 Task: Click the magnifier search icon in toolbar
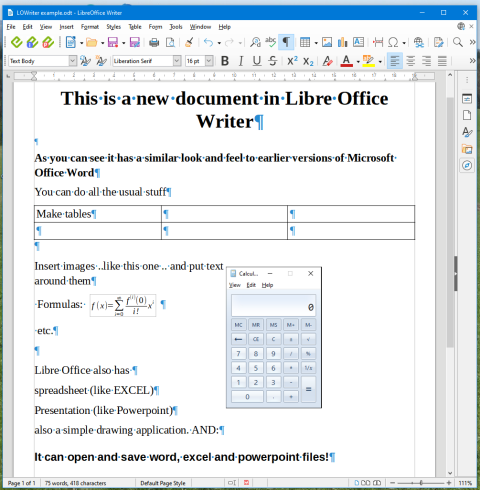(458, 42)
